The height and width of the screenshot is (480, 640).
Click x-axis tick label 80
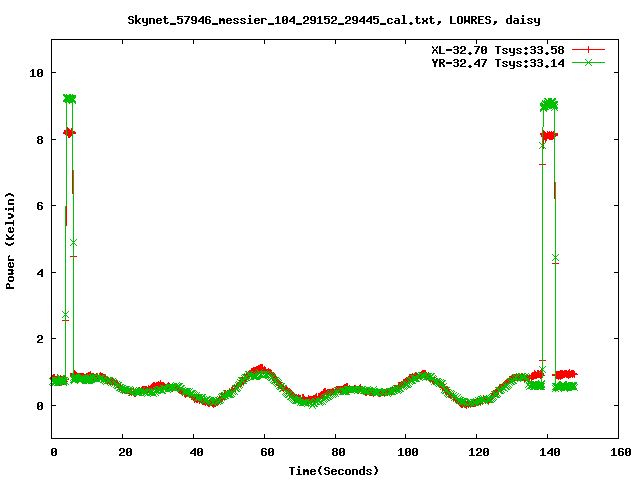click(x=338, y=452)
